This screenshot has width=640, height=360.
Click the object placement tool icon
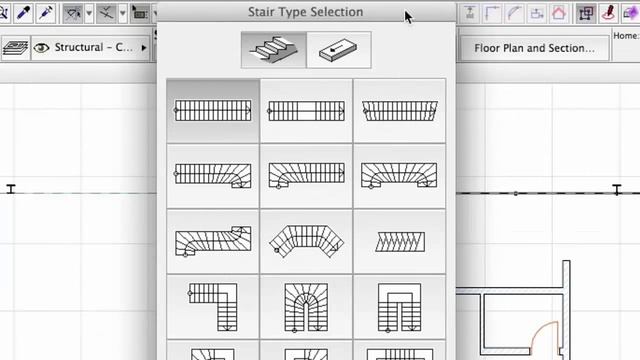coord(536,13)
